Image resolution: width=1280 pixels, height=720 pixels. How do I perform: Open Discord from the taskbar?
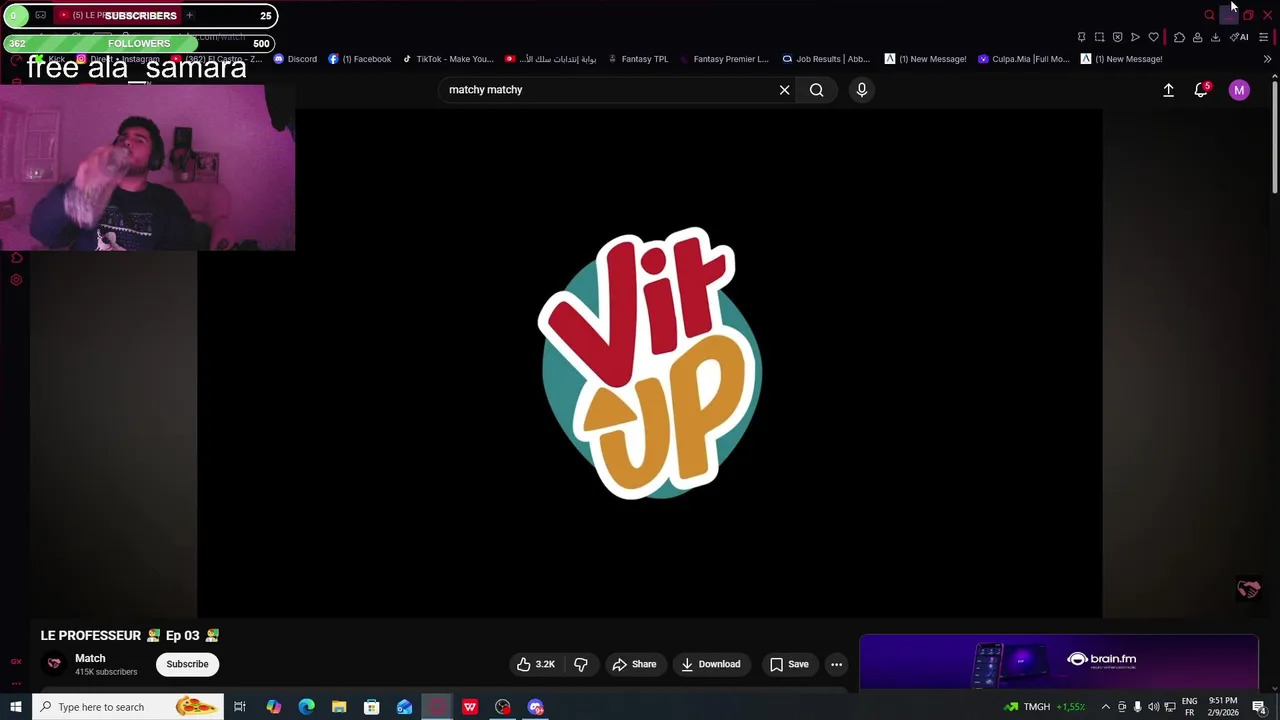point(535,707)
